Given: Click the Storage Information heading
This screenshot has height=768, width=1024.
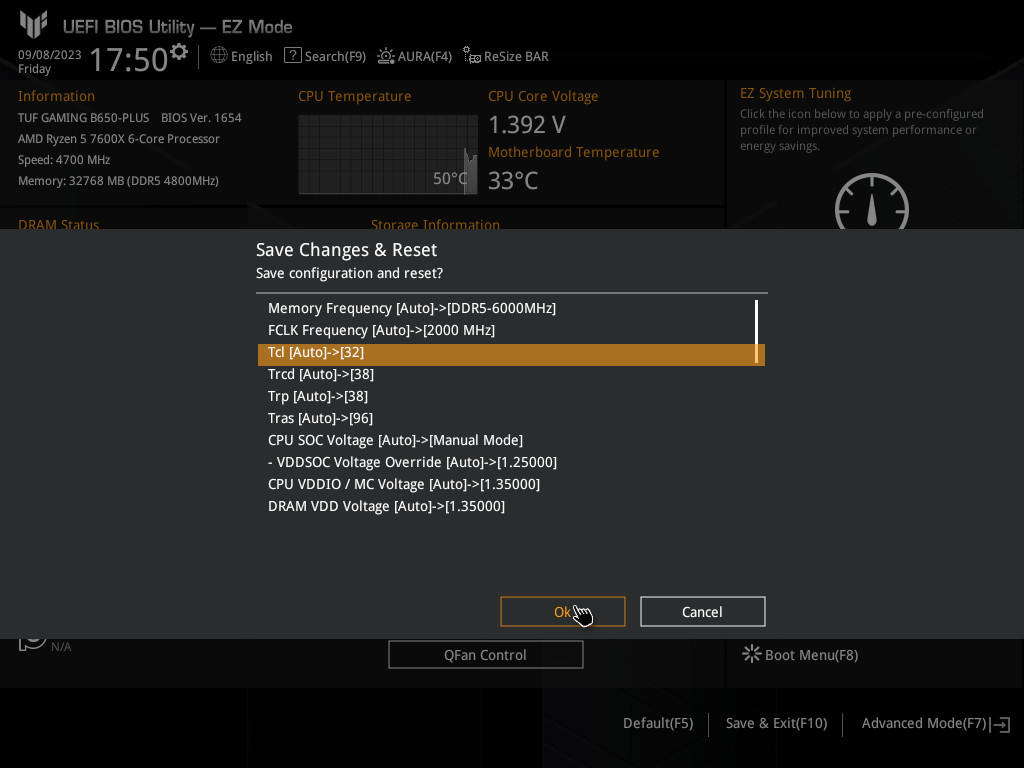Looking at the screenshot, I should click(x=435, y=223).
